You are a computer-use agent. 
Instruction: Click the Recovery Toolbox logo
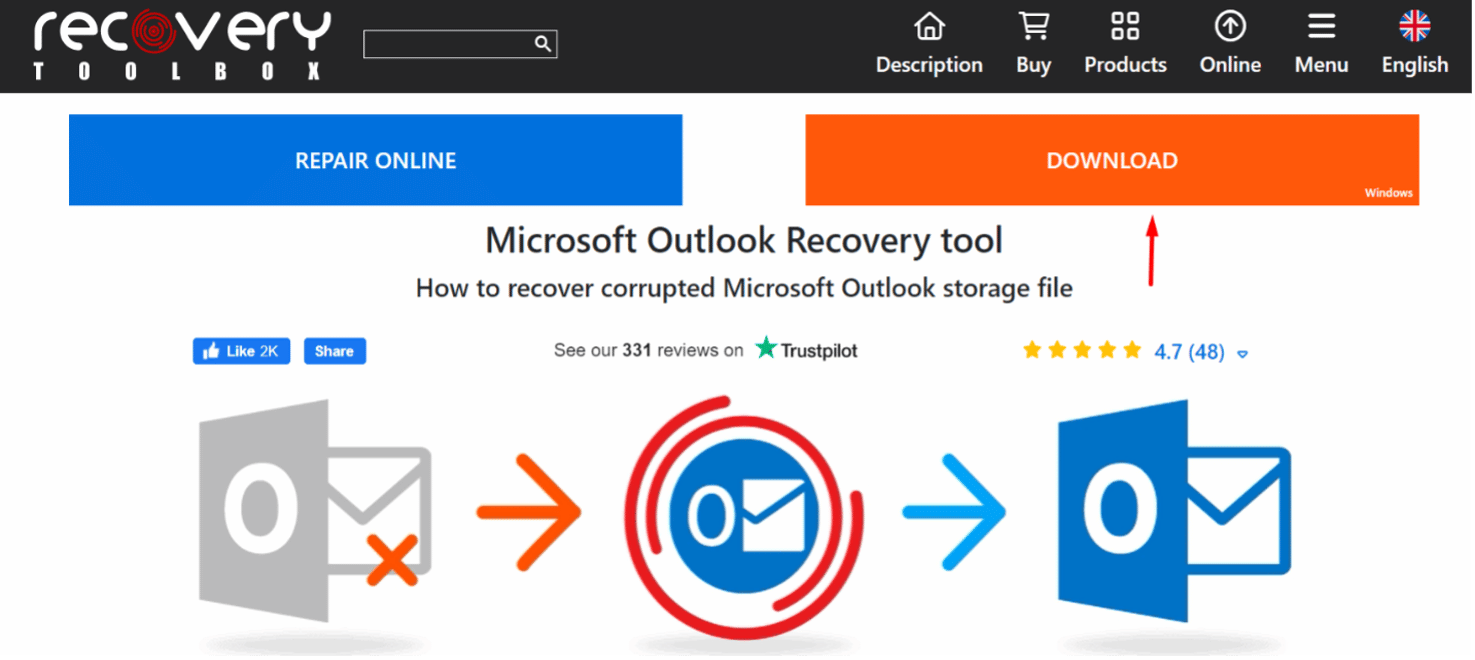[x=181, y=45]
